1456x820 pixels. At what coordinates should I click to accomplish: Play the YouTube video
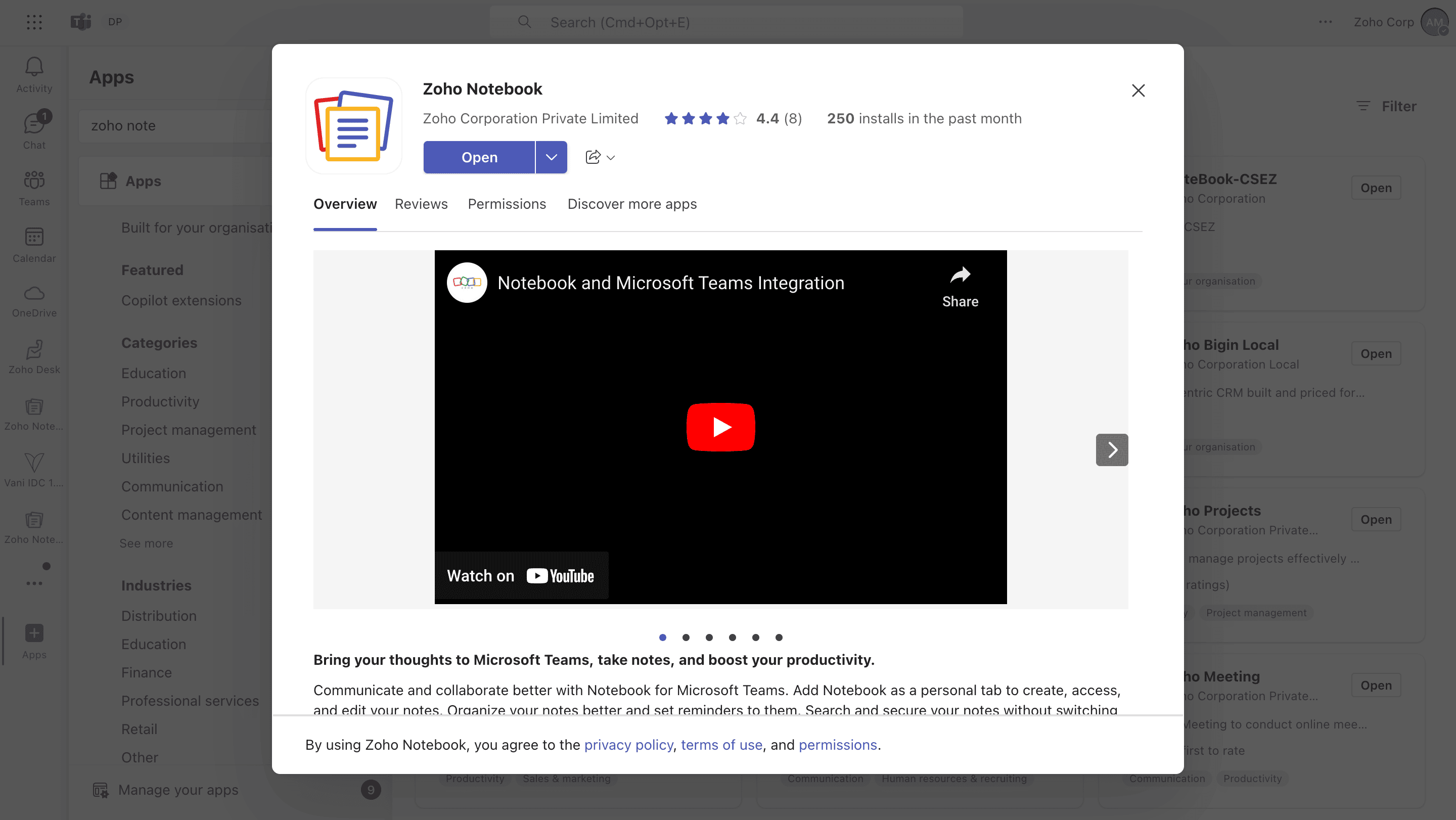click(720, 427)
